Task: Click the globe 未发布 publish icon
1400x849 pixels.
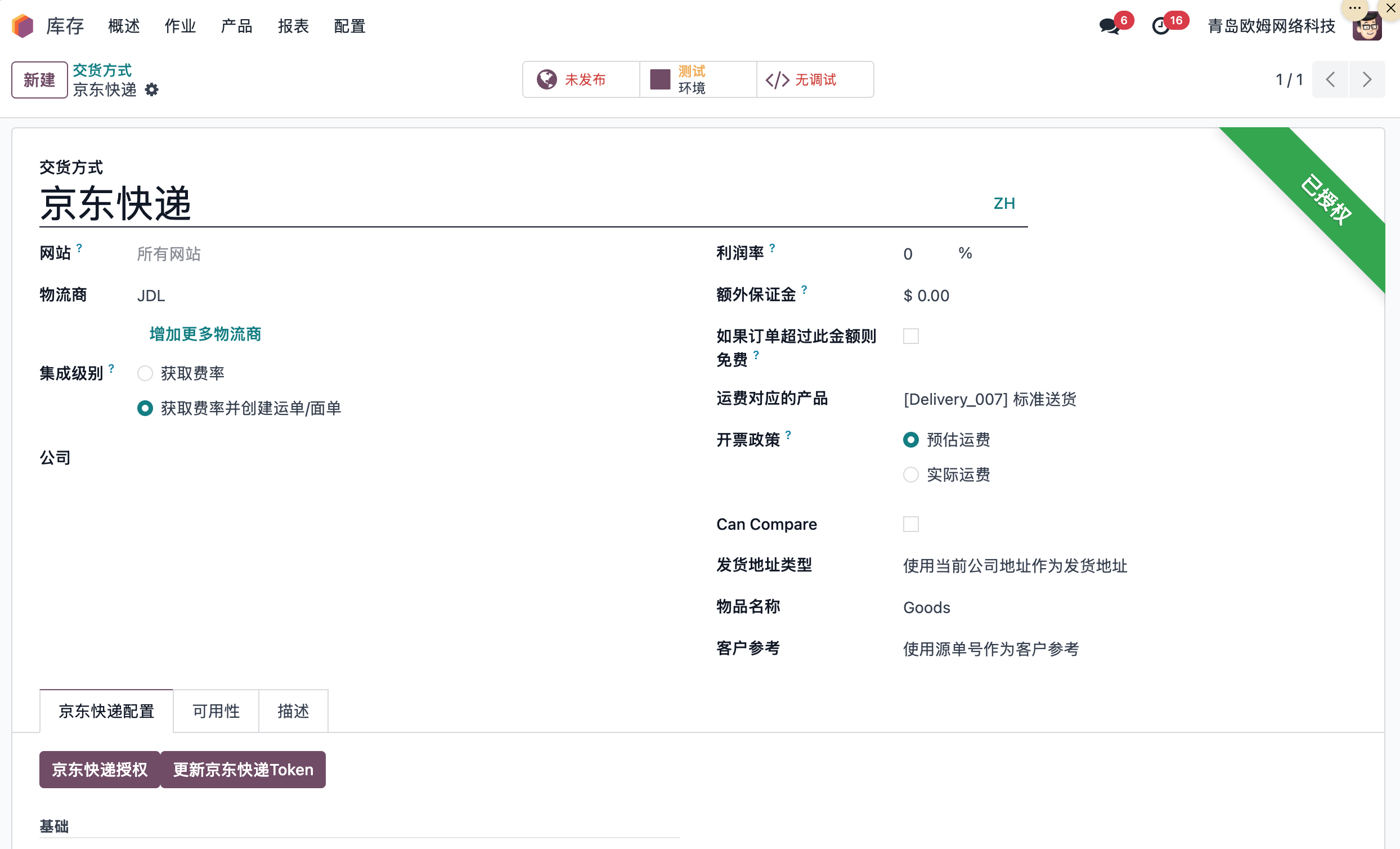Action: point(546,79)
